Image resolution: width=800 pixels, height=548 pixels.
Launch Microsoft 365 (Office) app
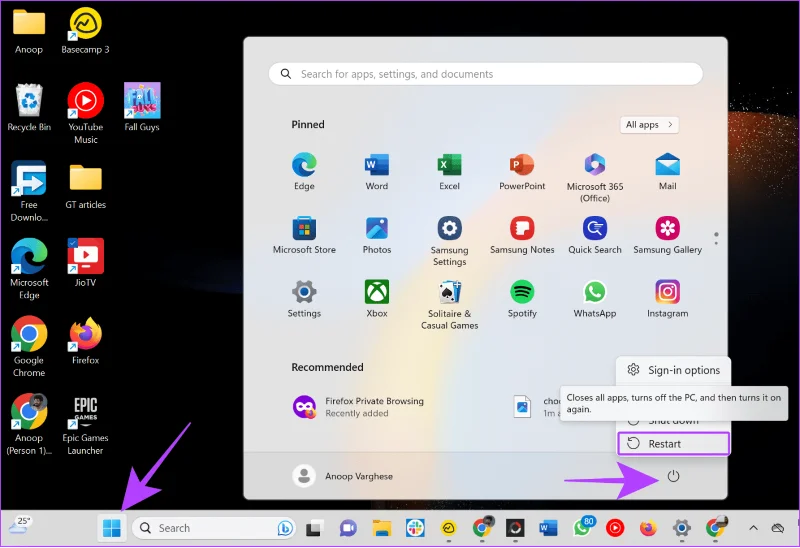[595, 178]
